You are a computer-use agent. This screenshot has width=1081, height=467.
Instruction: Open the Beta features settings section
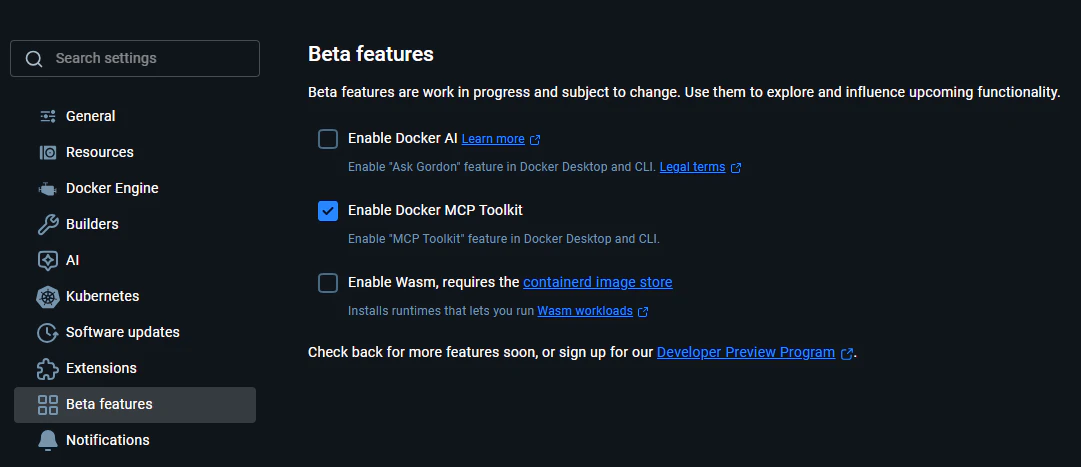coord(109,404)
